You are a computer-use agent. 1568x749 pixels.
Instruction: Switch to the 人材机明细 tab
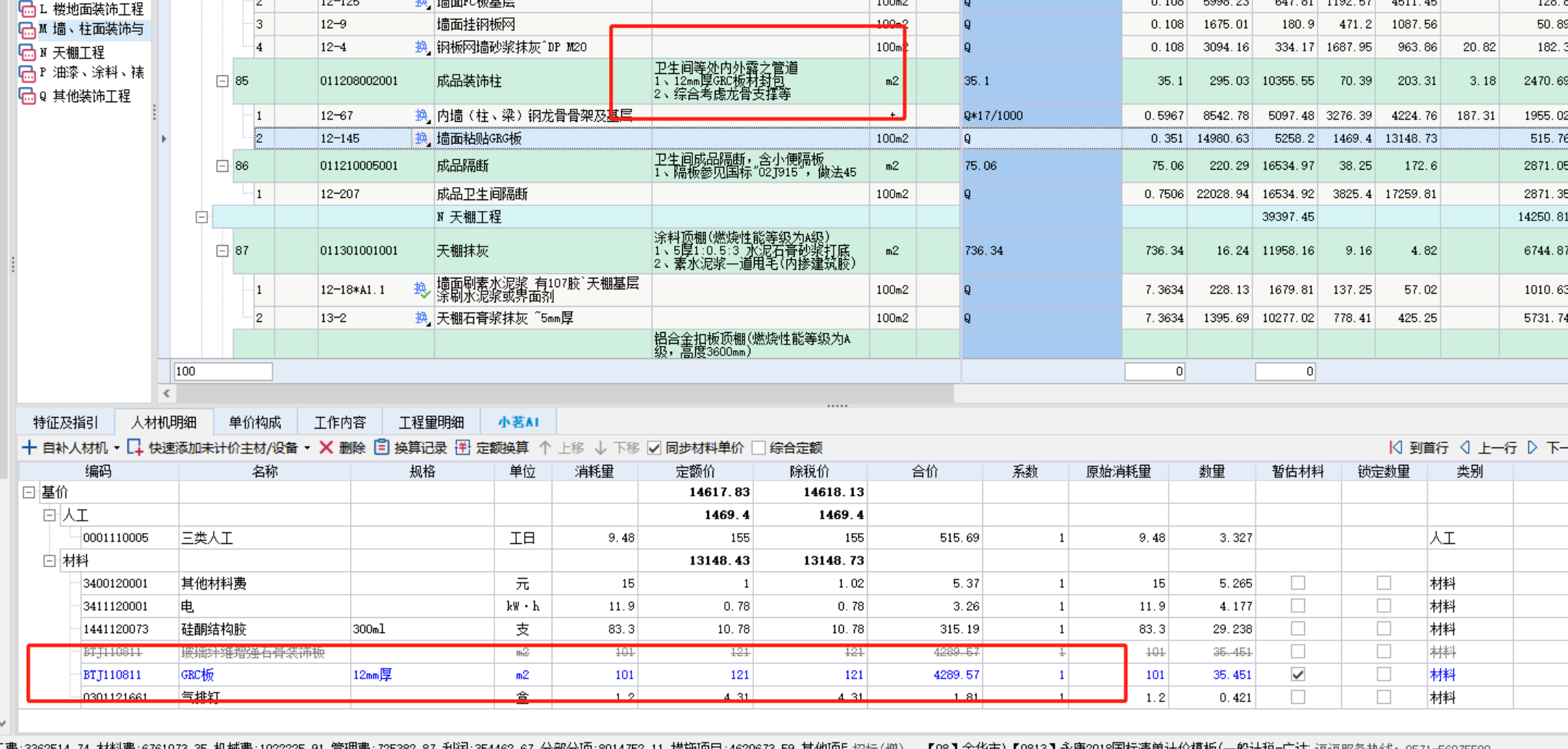tap(165, 422)
